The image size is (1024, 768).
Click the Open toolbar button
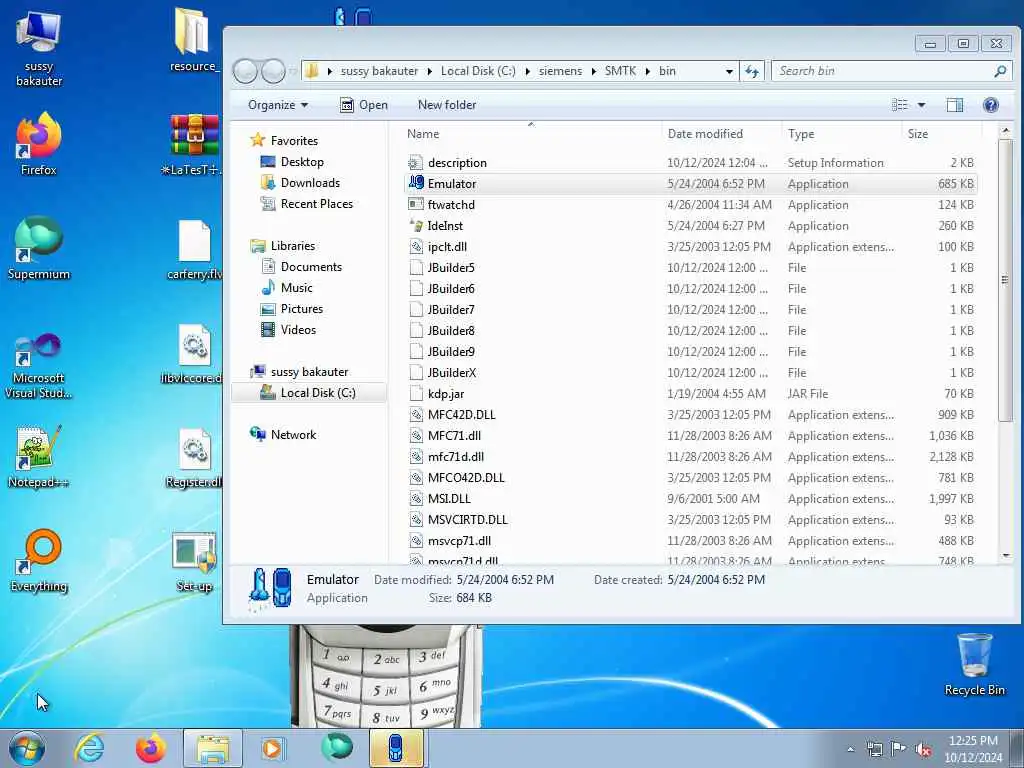tap(364, 104)
